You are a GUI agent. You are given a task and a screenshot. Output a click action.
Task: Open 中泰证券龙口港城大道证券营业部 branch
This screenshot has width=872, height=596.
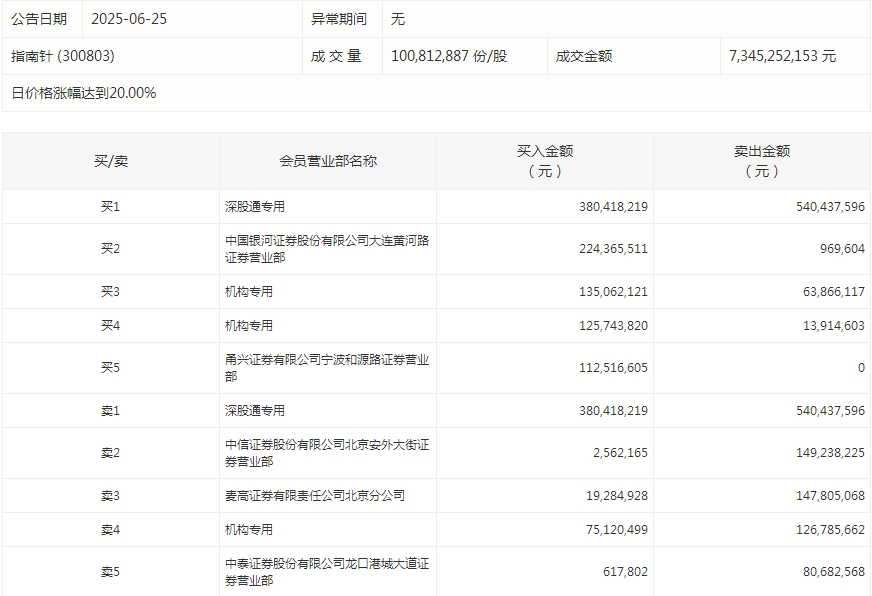[327, 572]
